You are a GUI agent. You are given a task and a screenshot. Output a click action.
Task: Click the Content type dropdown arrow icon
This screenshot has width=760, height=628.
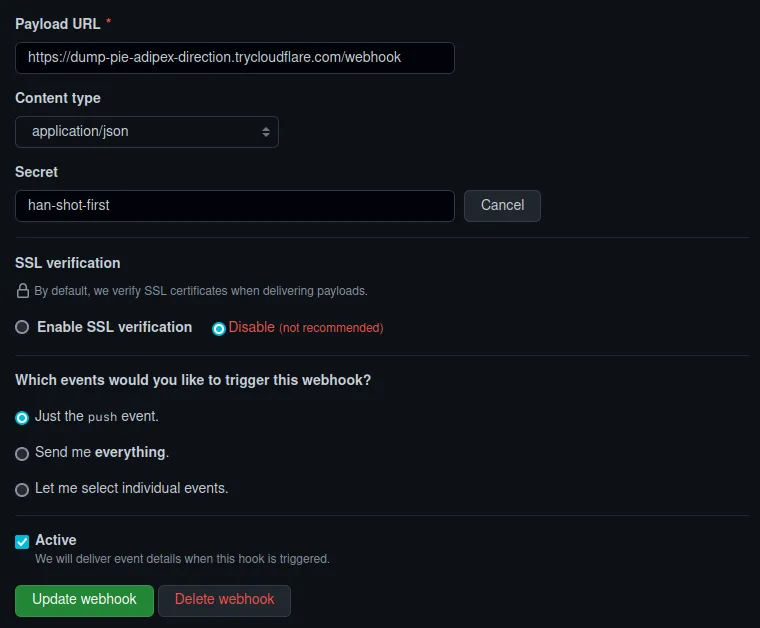(266, 132)
